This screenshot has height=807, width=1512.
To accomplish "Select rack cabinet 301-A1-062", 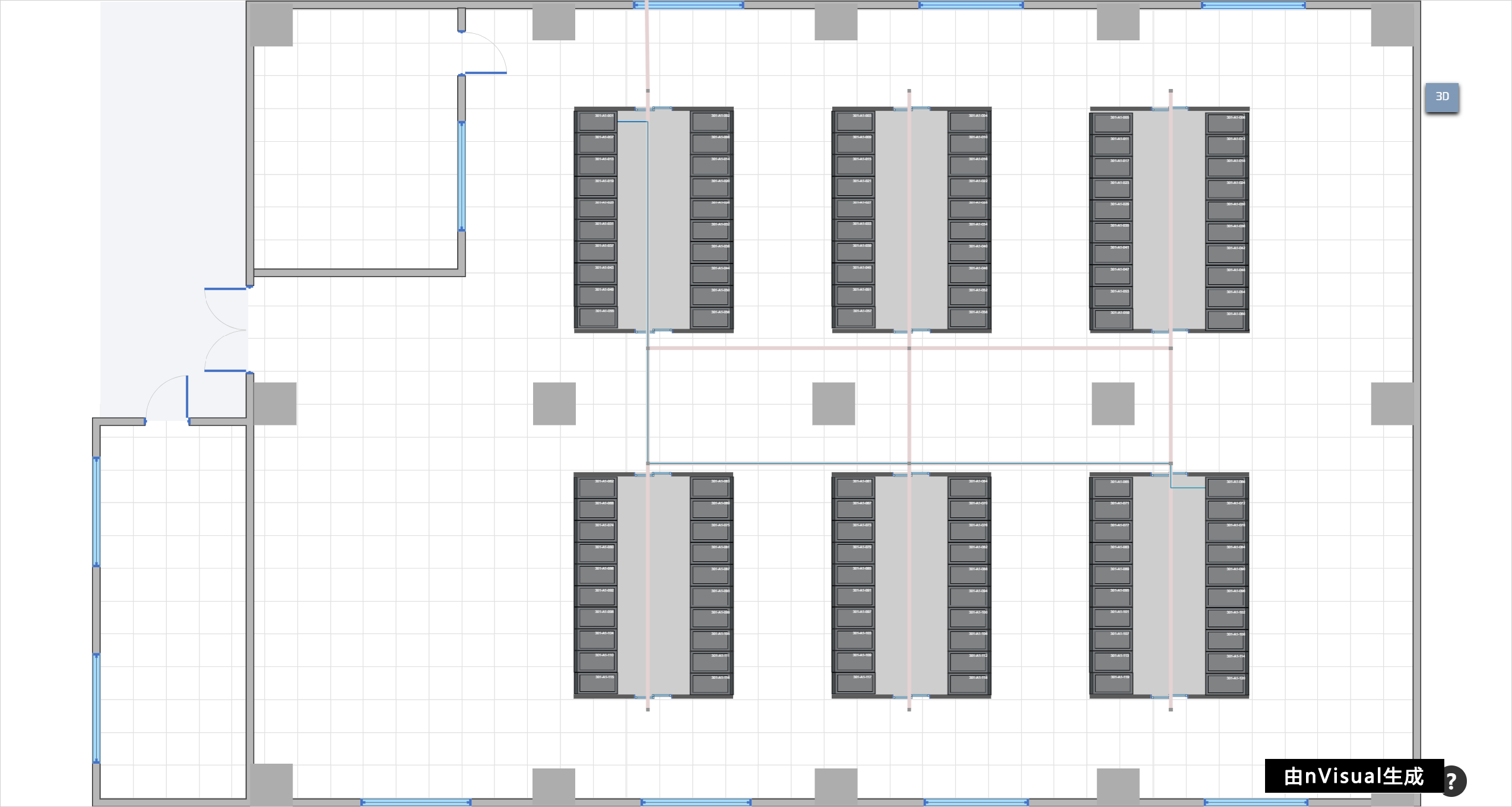I will tap(597, 488).
